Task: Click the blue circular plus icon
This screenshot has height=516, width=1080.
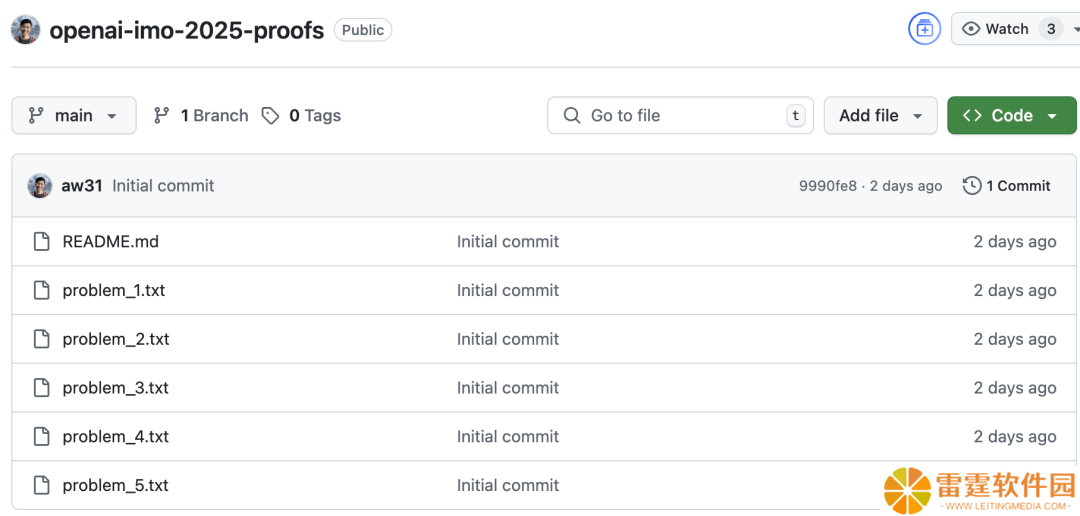Action: coord(924,30)
